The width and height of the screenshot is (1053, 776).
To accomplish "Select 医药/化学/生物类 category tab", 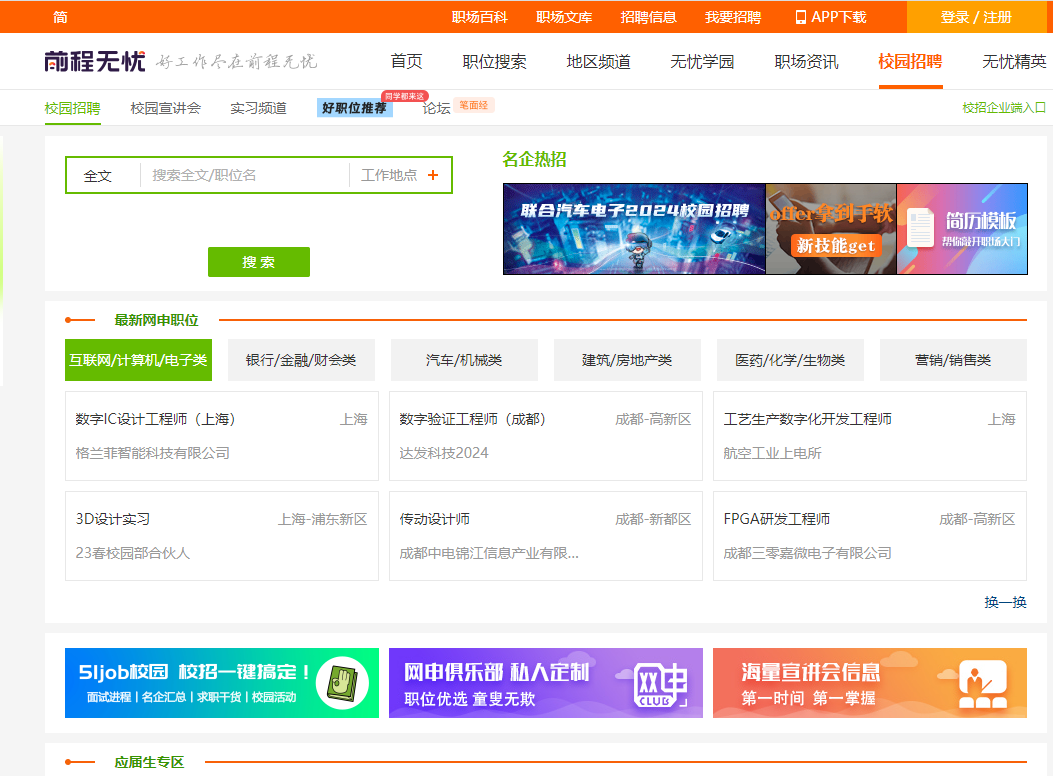I will [790, 360].
